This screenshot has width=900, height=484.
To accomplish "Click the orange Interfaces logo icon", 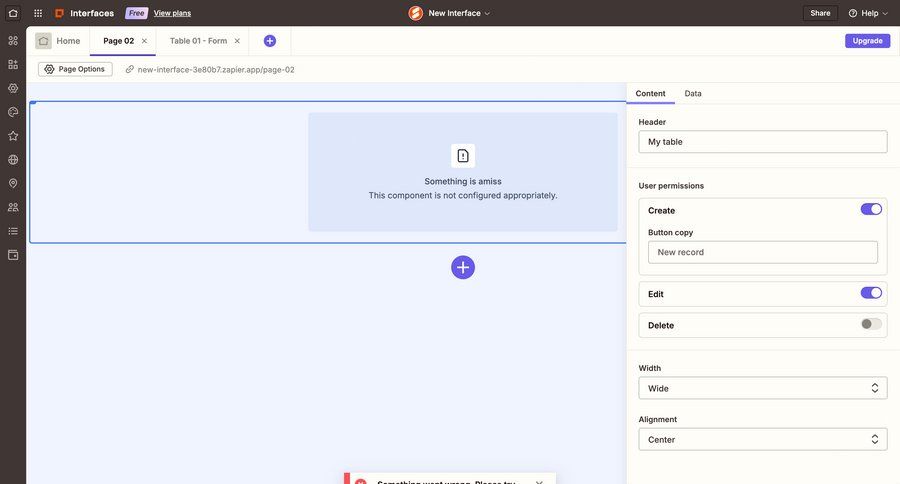I will pyautogui.click(x=59, y=13).
